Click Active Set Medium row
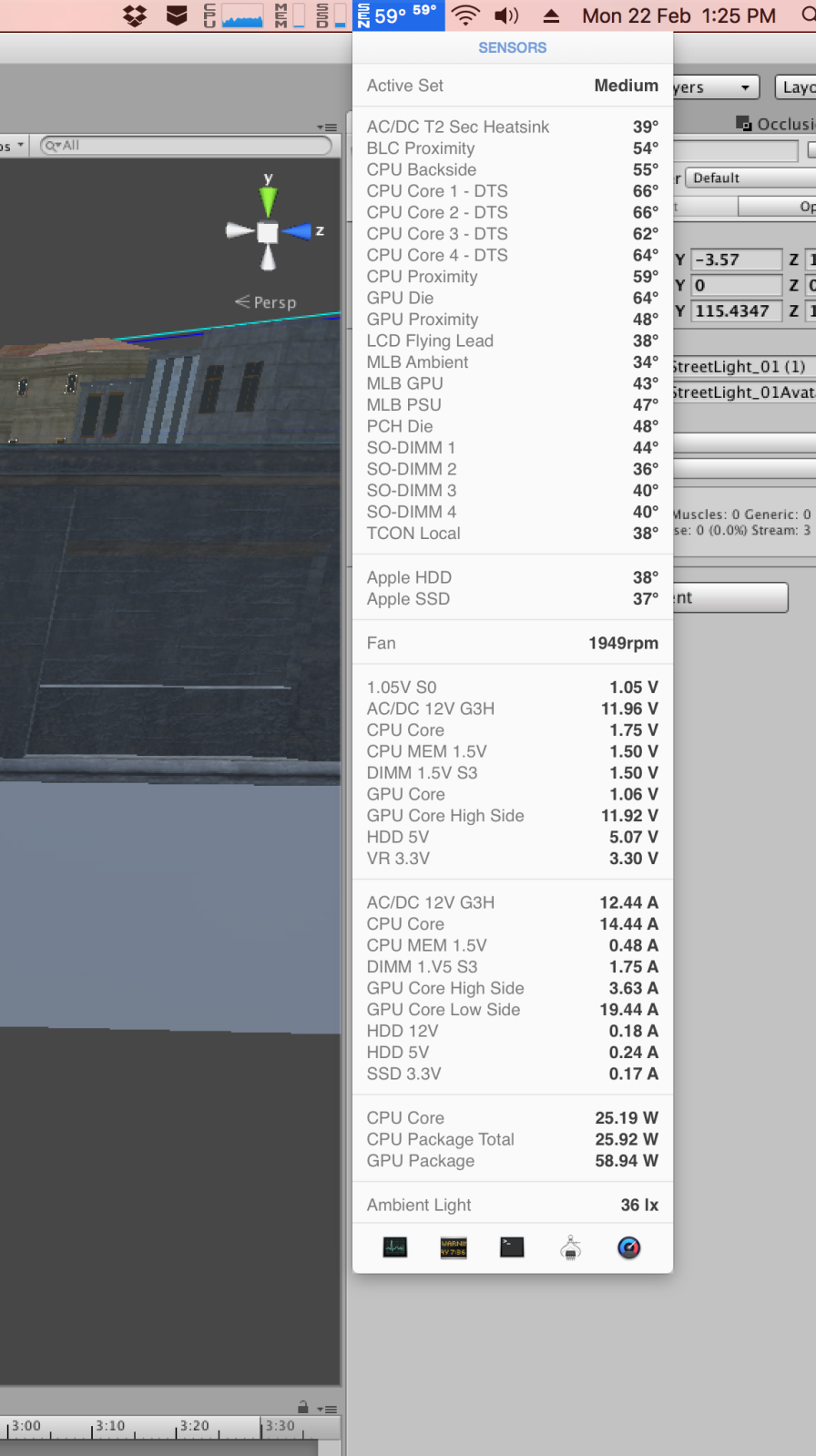The height and width of the screenshot is (1456, 816). pyautogui.click(x=513, y=86)
